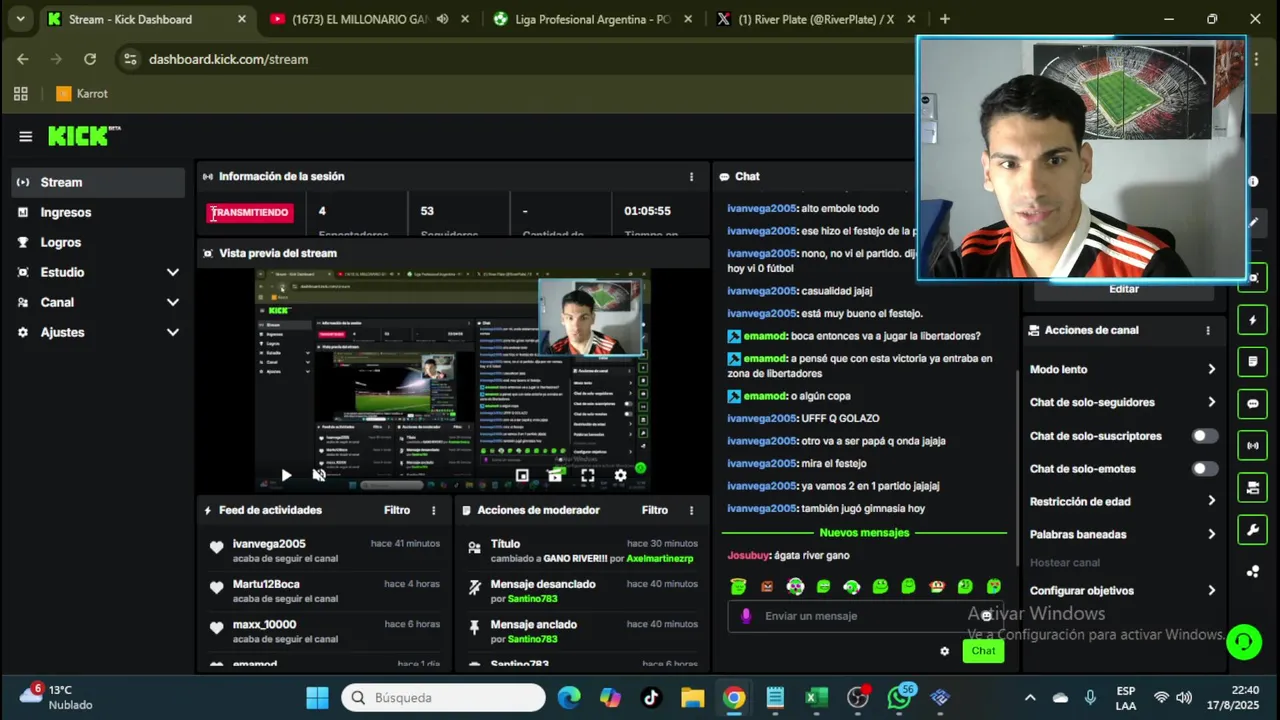Click the address bar dashboard.kick.com/stream
1280x720 pixels.
point(228,59)
